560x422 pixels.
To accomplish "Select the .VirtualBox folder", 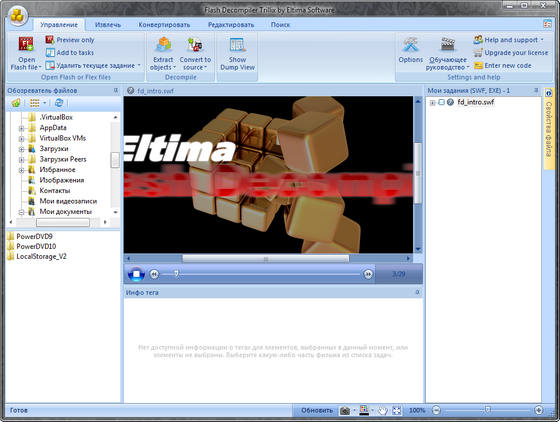I will (56, 117).
